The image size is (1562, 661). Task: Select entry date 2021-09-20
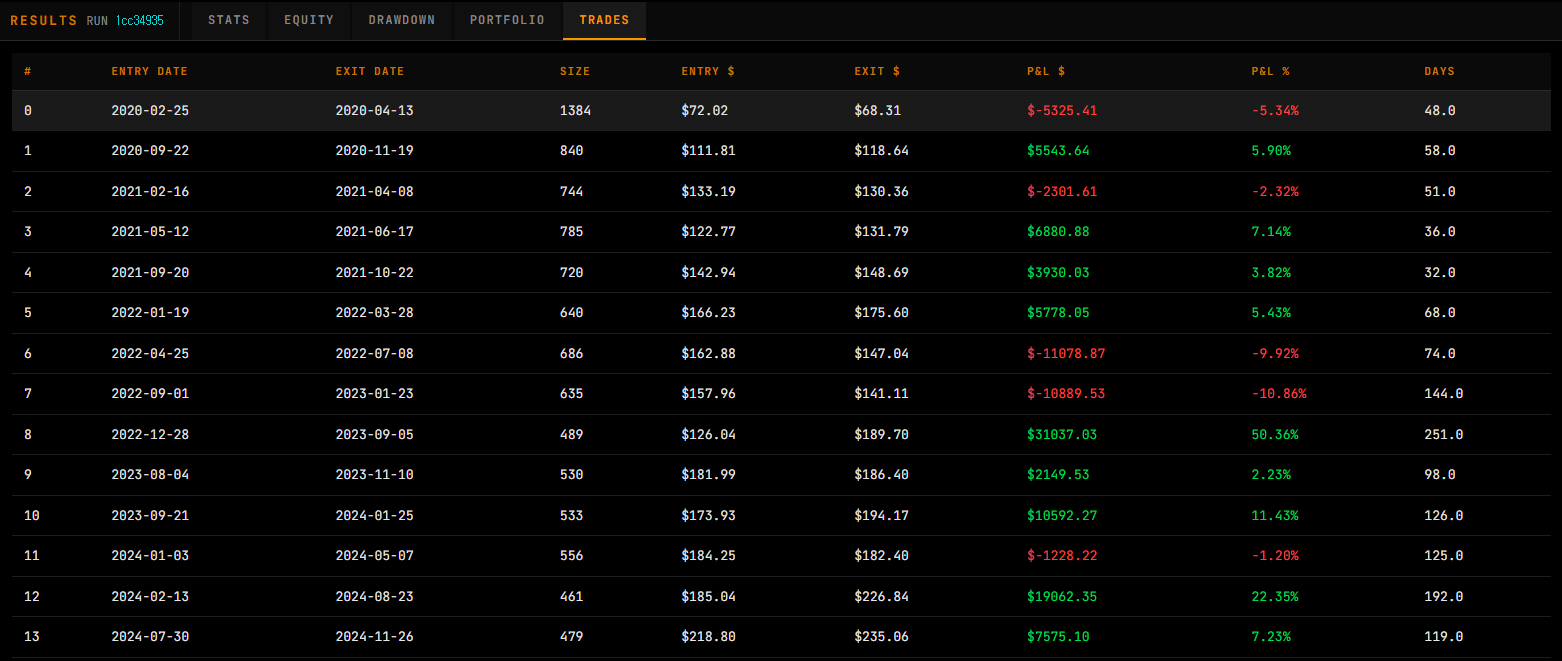point(150,273)
